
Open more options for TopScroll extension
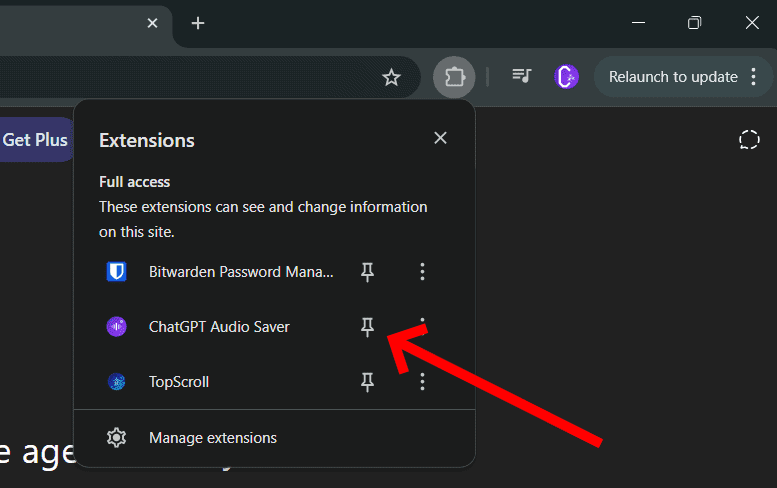(422, 382)
